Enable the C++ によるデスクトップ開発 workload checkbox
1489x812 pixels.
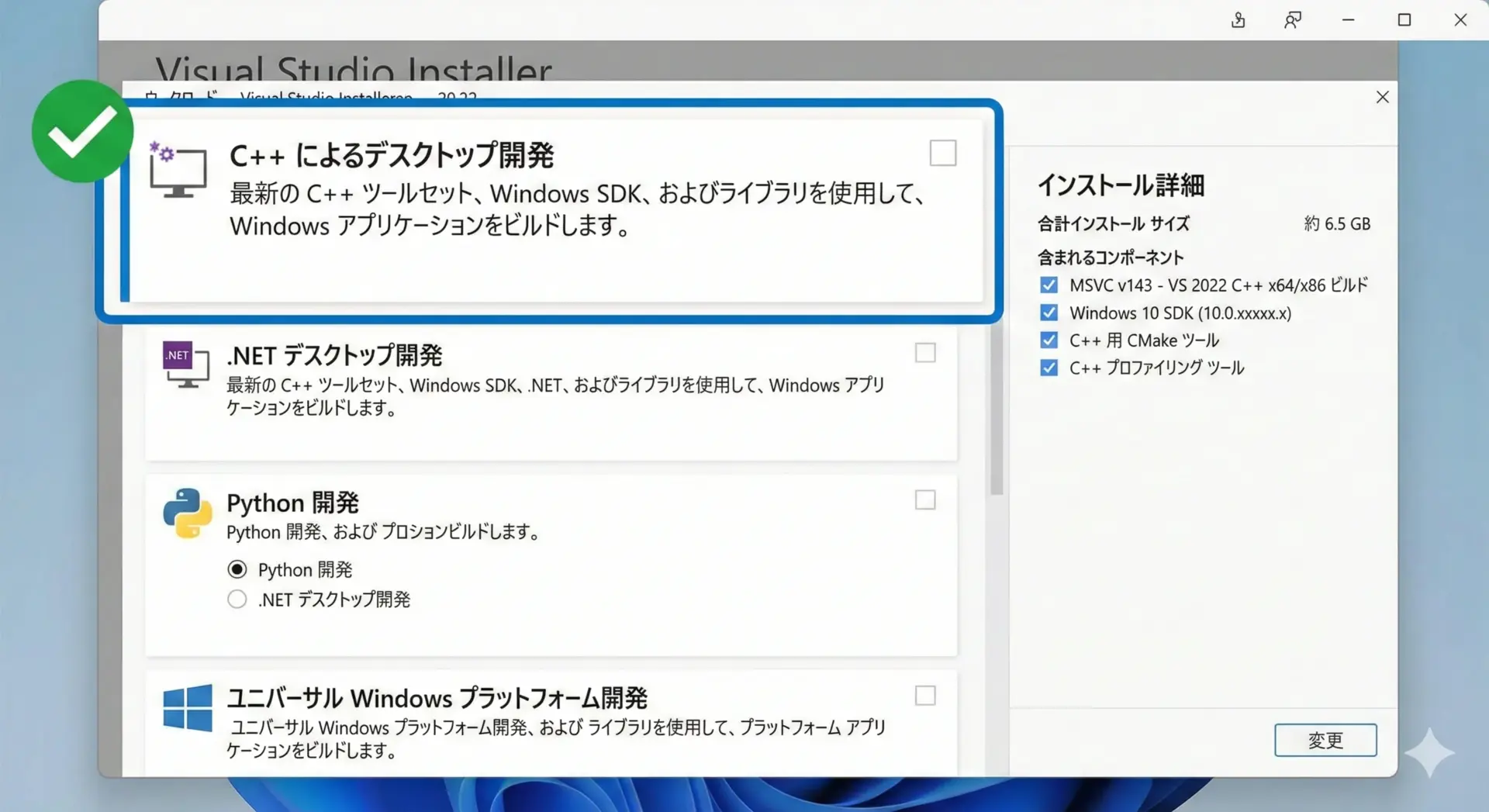point(942,154)
